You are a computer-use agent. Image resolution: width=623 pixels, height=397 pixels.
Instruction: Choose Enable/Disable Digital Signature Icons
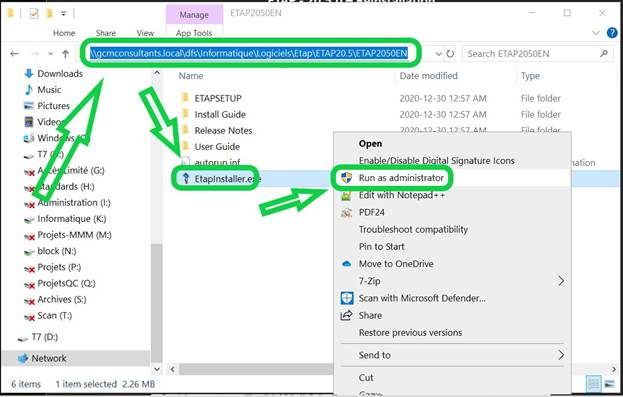(x=437, y=161)
